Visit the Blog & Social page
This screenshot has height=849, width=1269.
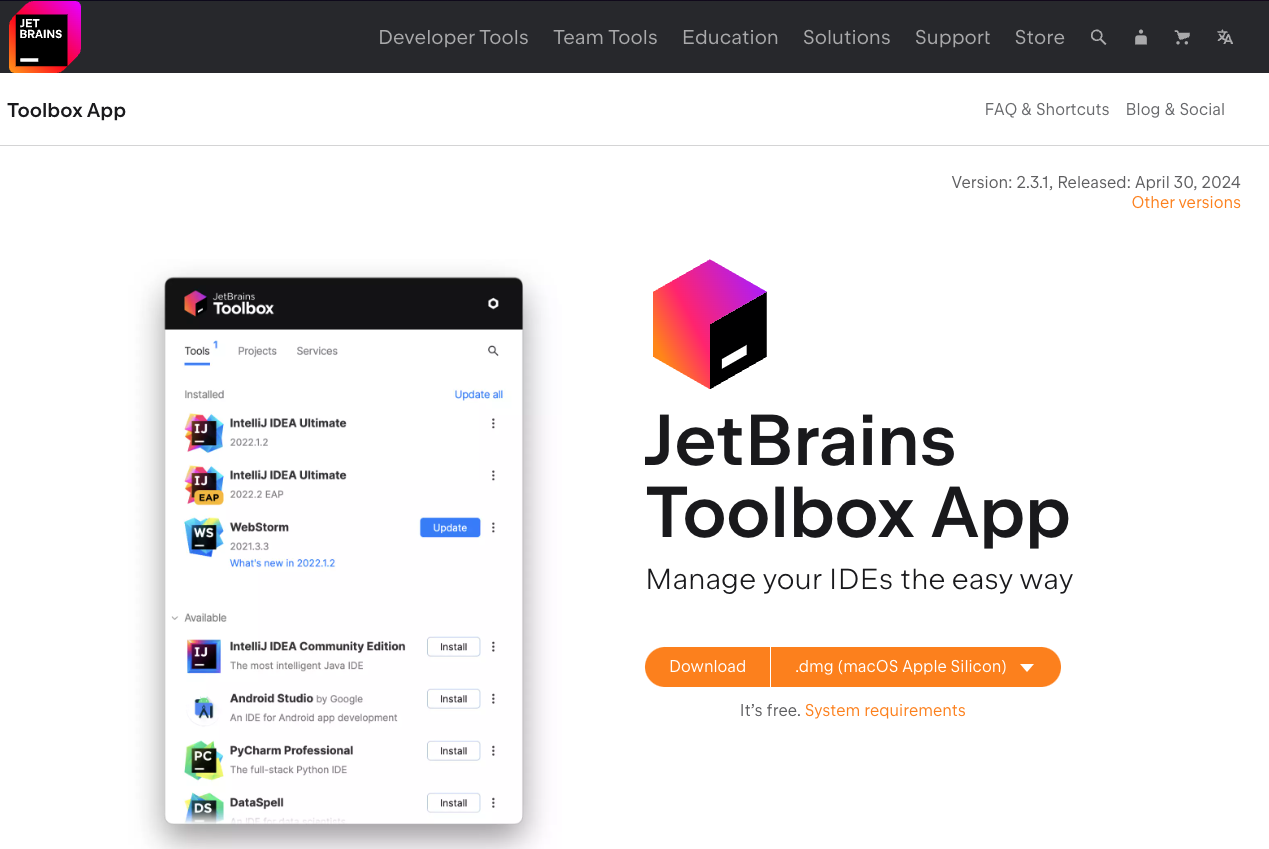coord(1174,109)
